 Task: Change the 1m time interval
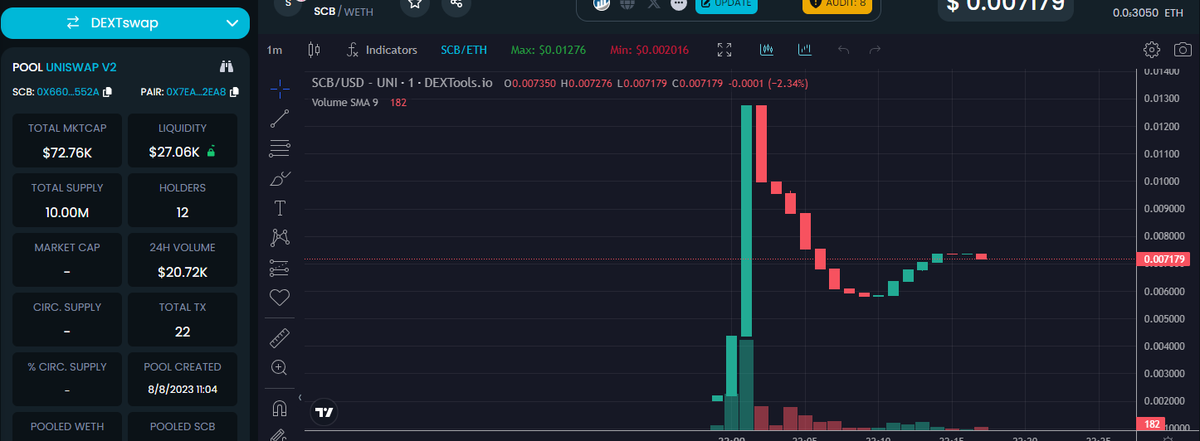click(275, 49)
